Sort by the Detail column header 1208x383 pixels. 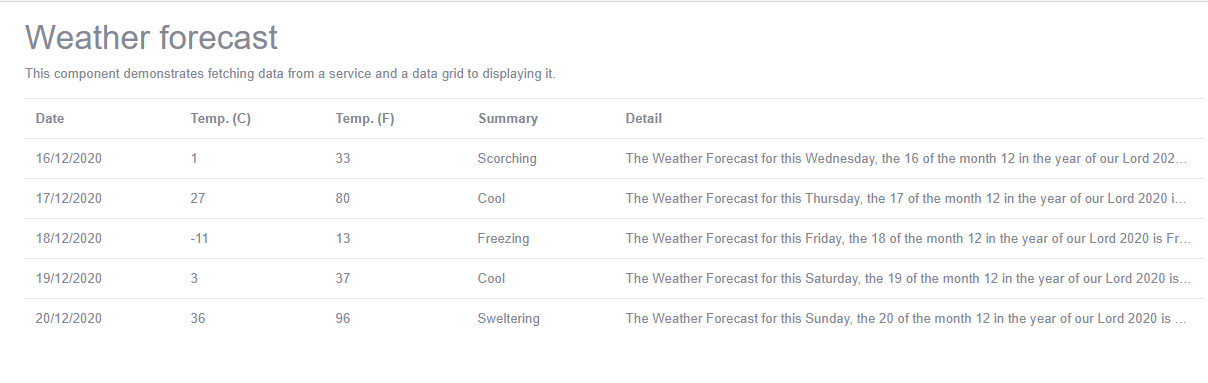[644, 118]
